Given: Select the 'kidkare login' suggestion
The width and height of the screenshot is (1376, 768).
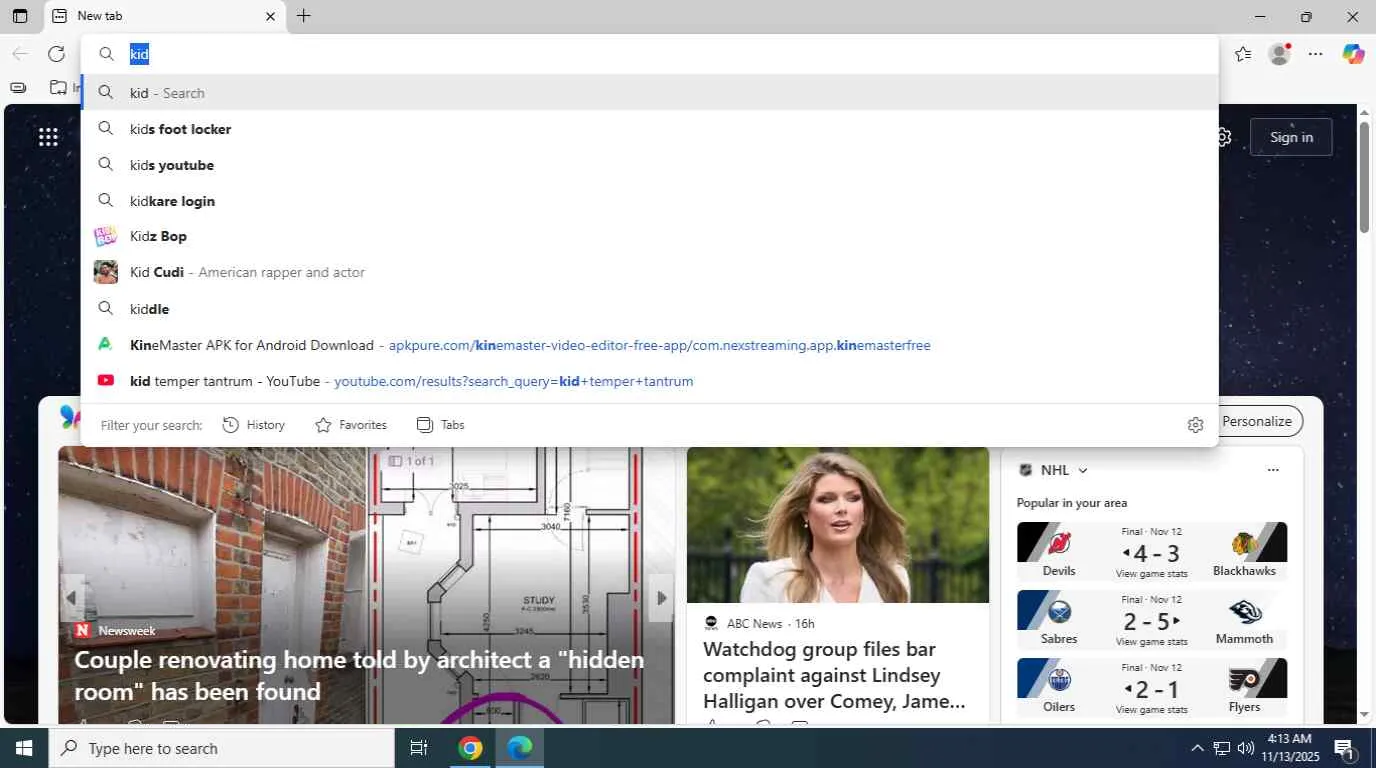Looking at the screenshot, I should pos(650,201).
